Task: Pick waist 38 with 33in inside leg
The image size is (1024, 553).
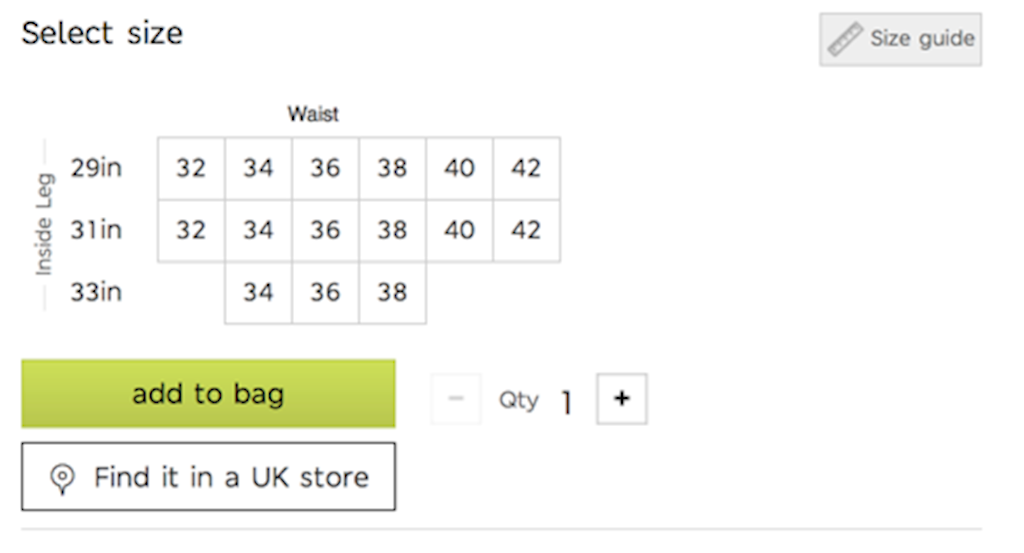Action: click(x=392, y=292)
